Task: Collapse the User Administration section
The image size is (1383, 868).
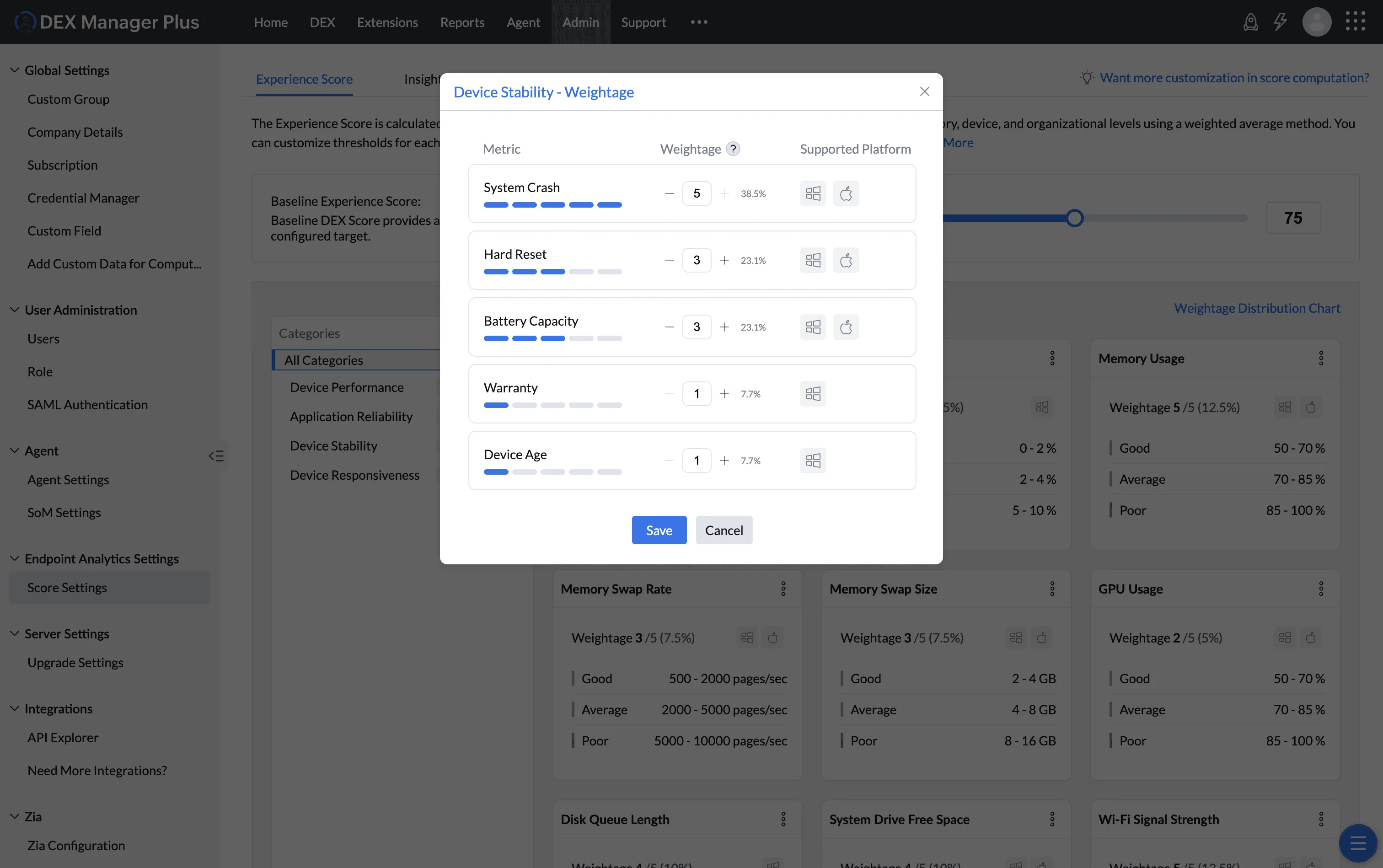Action: coord(14,310)
